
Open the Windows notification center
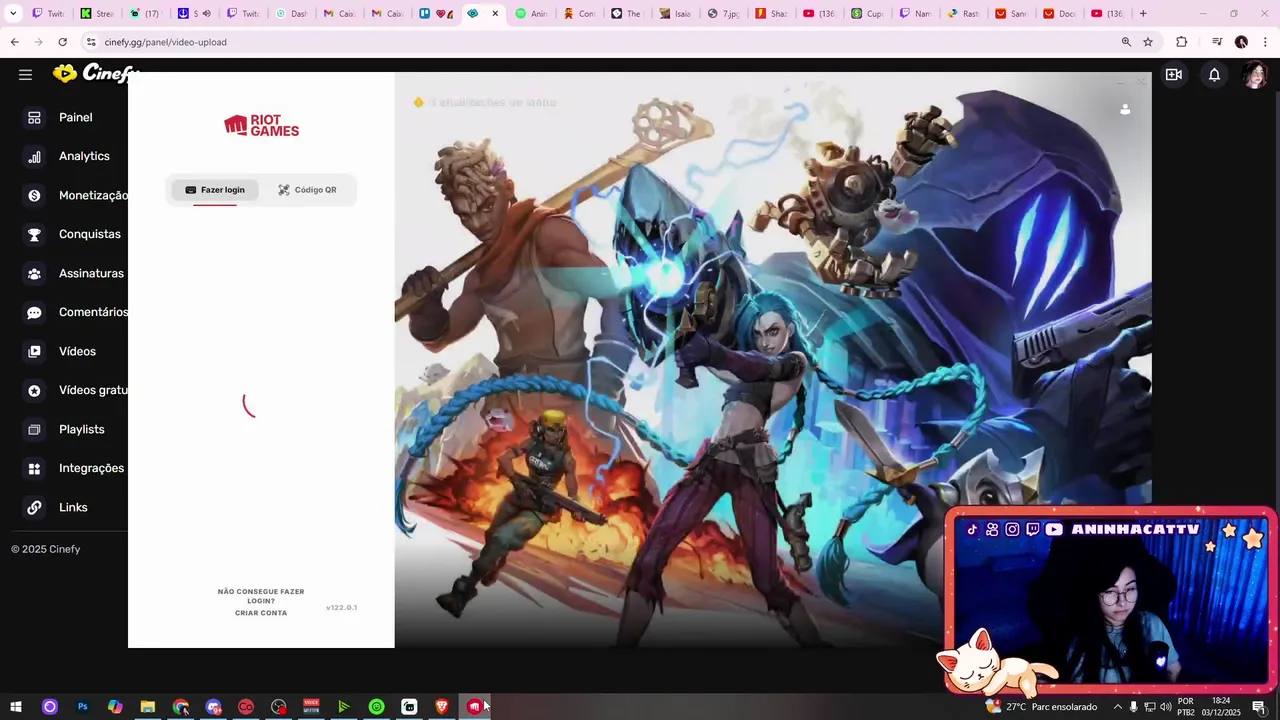[x=1259, y=707]
